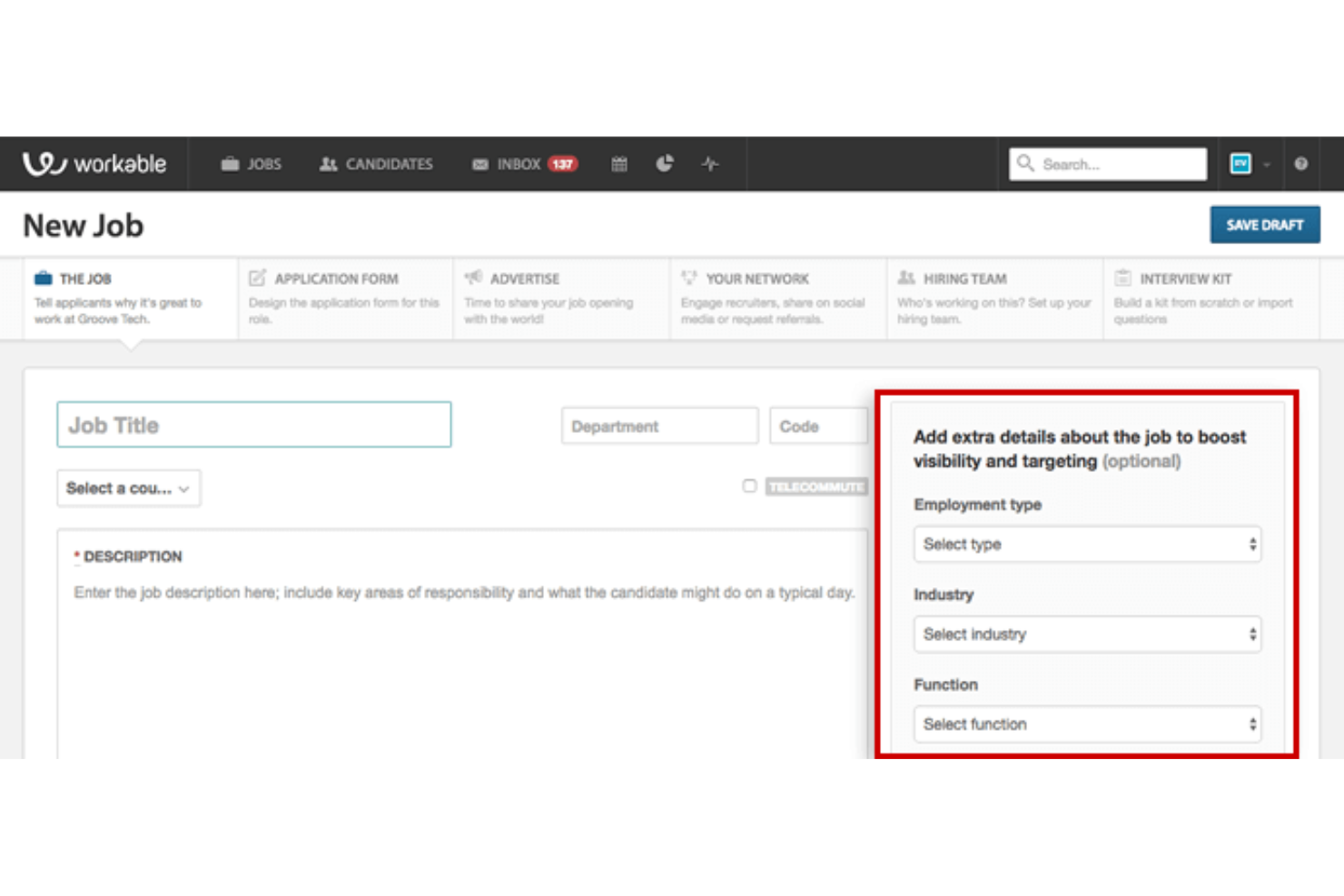Open Candidates from the top navigation
The height and width of the screenshot is (896, 1344).
pos(376,164)
